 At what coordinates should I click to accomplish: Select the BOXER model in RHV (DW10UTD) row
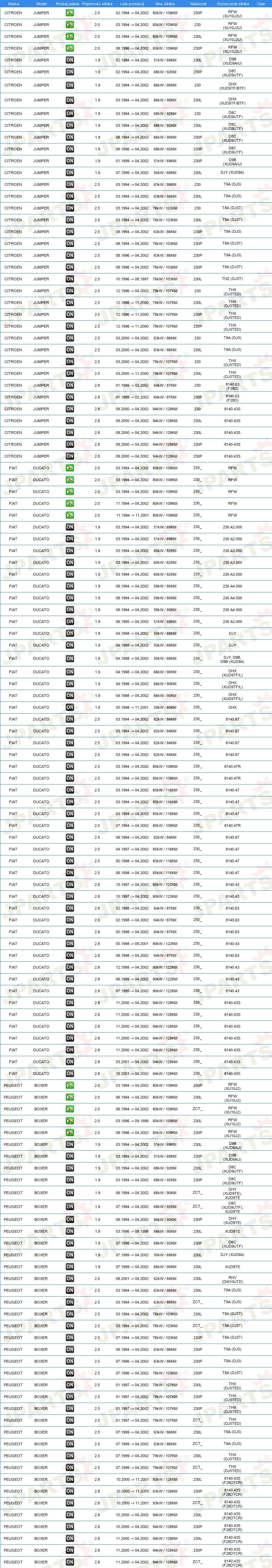(41, 1278)
